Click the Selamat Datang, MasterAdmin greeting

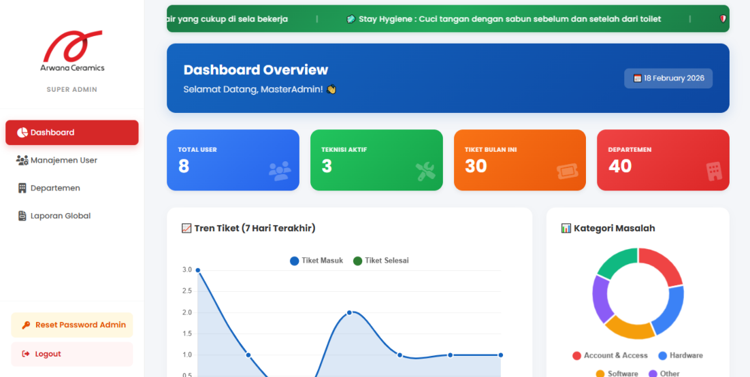(x=253, y=89)
